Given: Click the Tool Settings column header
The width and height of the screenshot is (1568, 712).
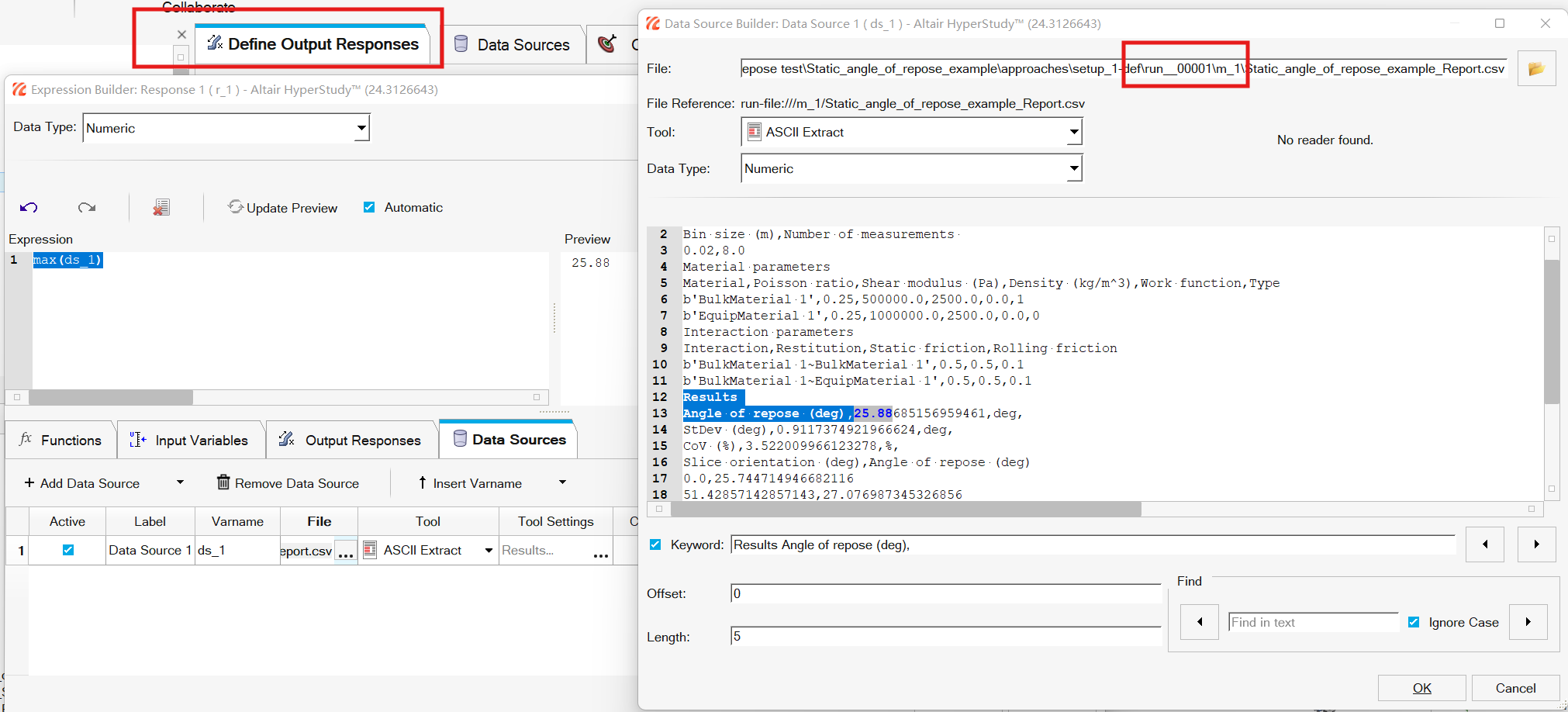Looking at the screenshot, I should click(x=555, y=521).
